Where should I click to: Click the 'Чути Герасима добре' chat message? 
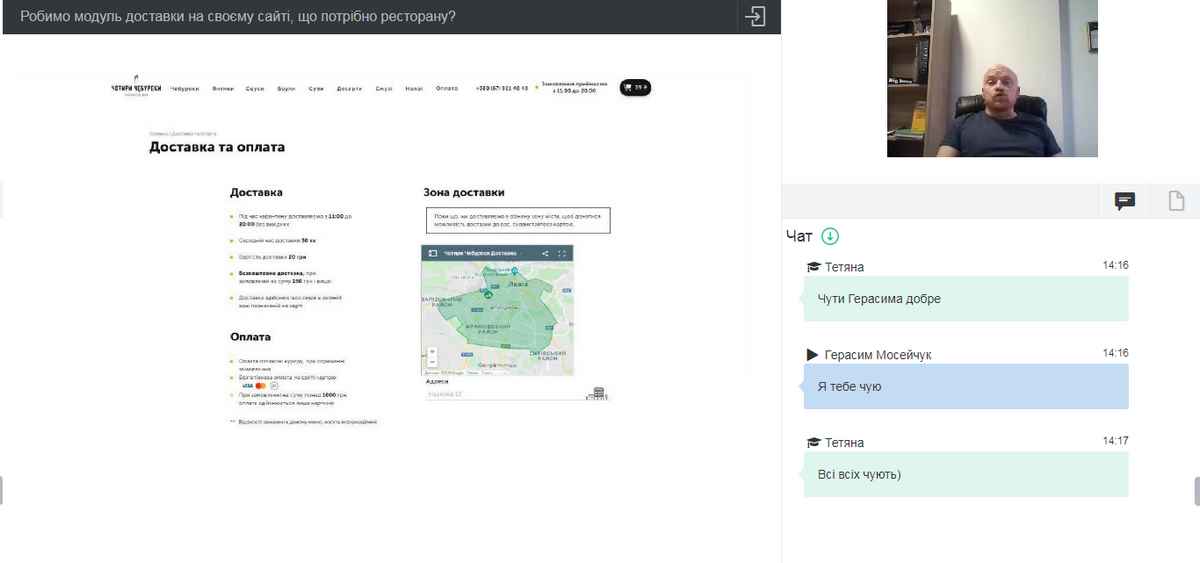pyautogui.click(x=965, y=298)
